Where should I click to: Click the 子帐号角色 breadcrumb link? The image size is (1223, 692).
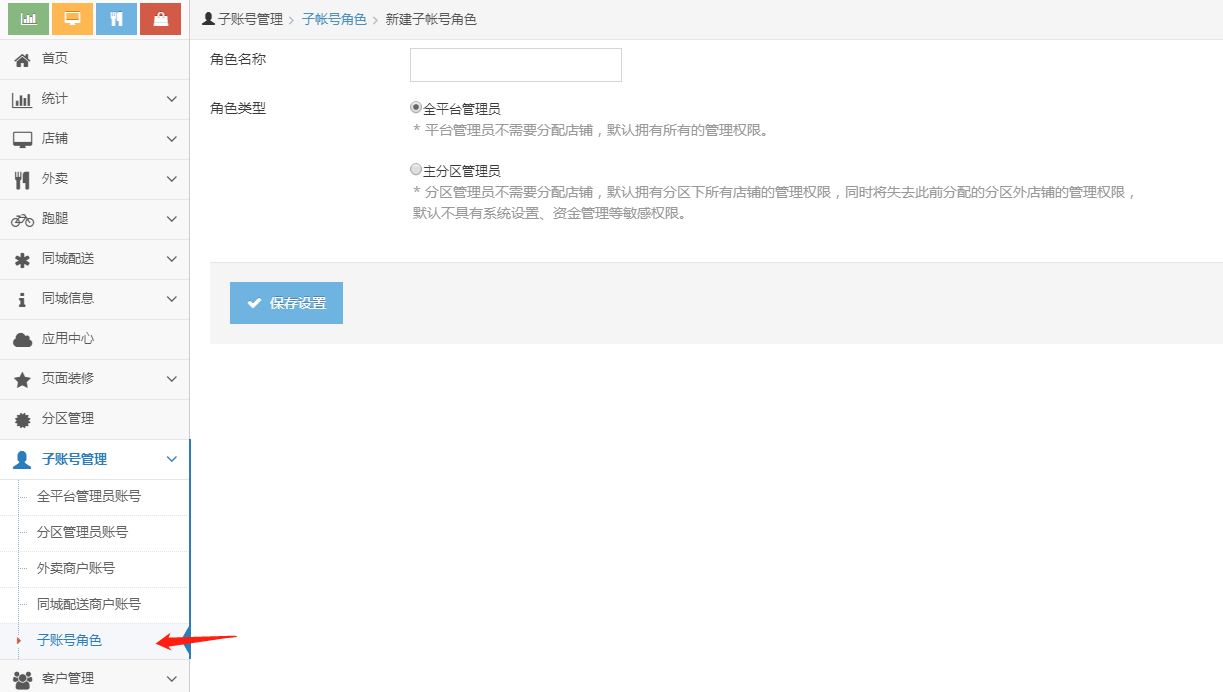[x=334, y=19]
